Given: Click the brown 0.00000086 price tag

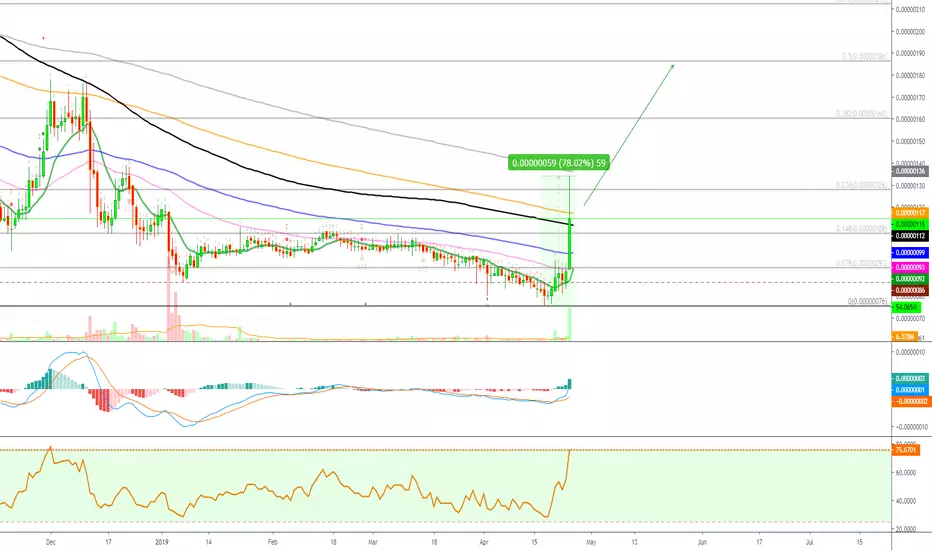Looking at the screenshot, I should tap(910, 290).
